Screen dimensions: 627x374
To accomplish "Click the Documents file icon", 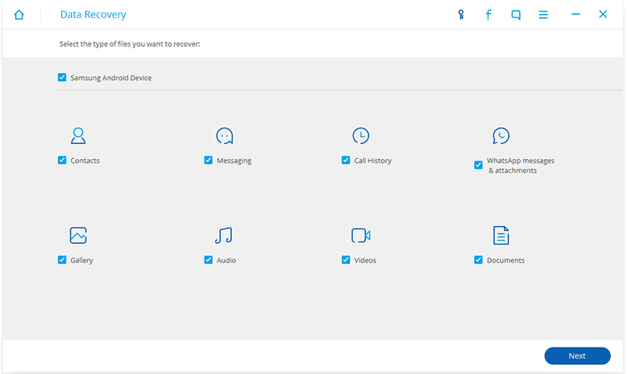I will [501, 235].
